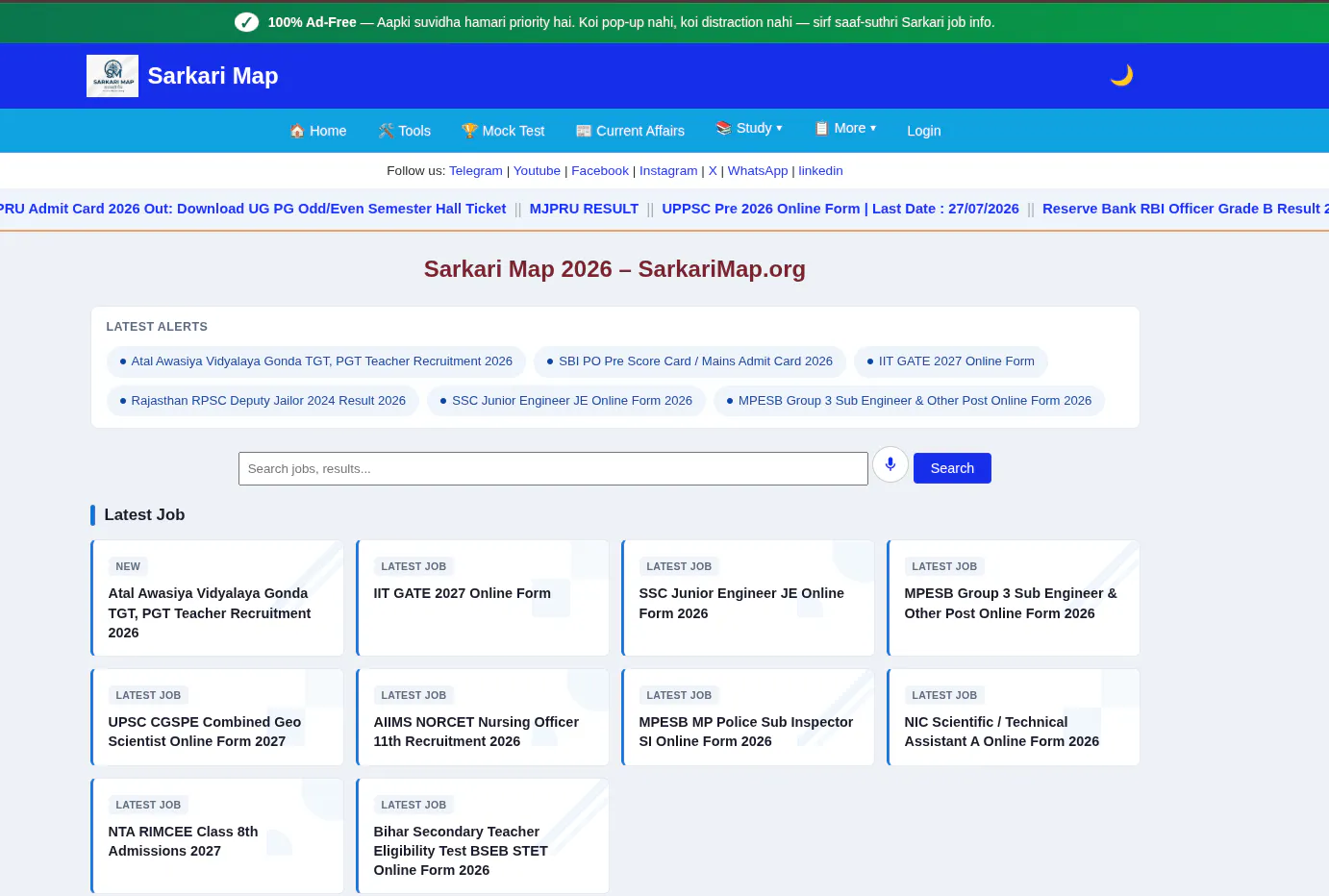Open Atal Awasiya Vidyalaya Gonda job card

pyautogui.click(x=217, y=598)
